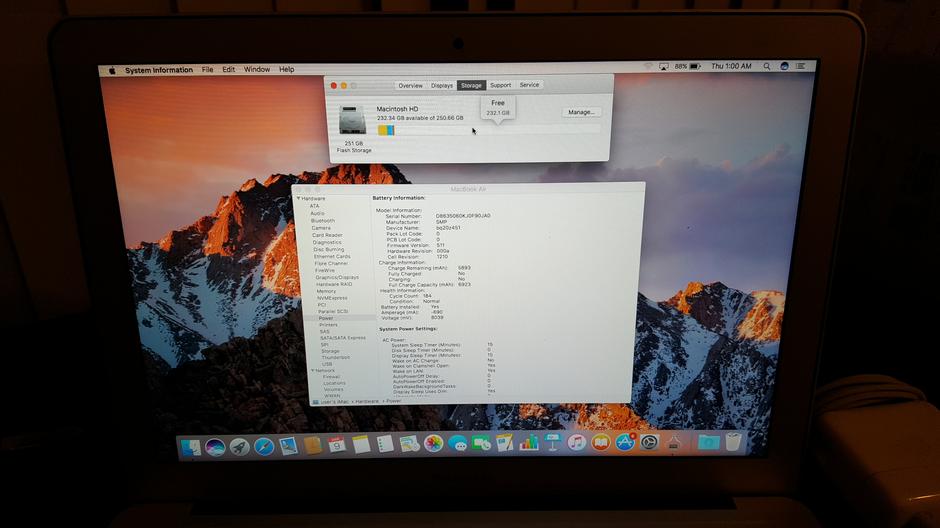Image resolution: width=940 pixels, height=528 pixels.
Task: Select SATA/SATA Express in sidebar
Action: tap(343, 338)
